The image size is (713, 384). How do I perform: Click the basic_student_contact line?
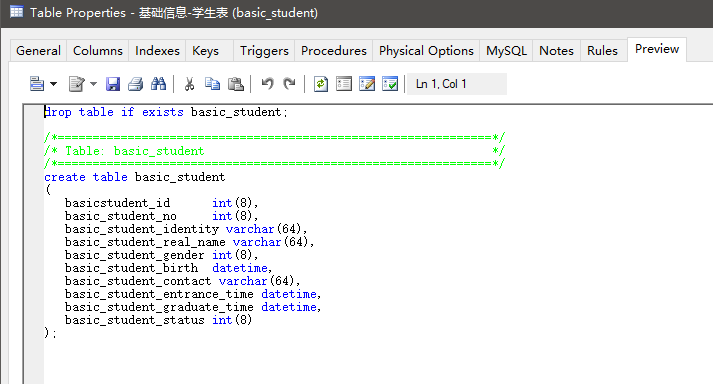[x=182, y=281]
